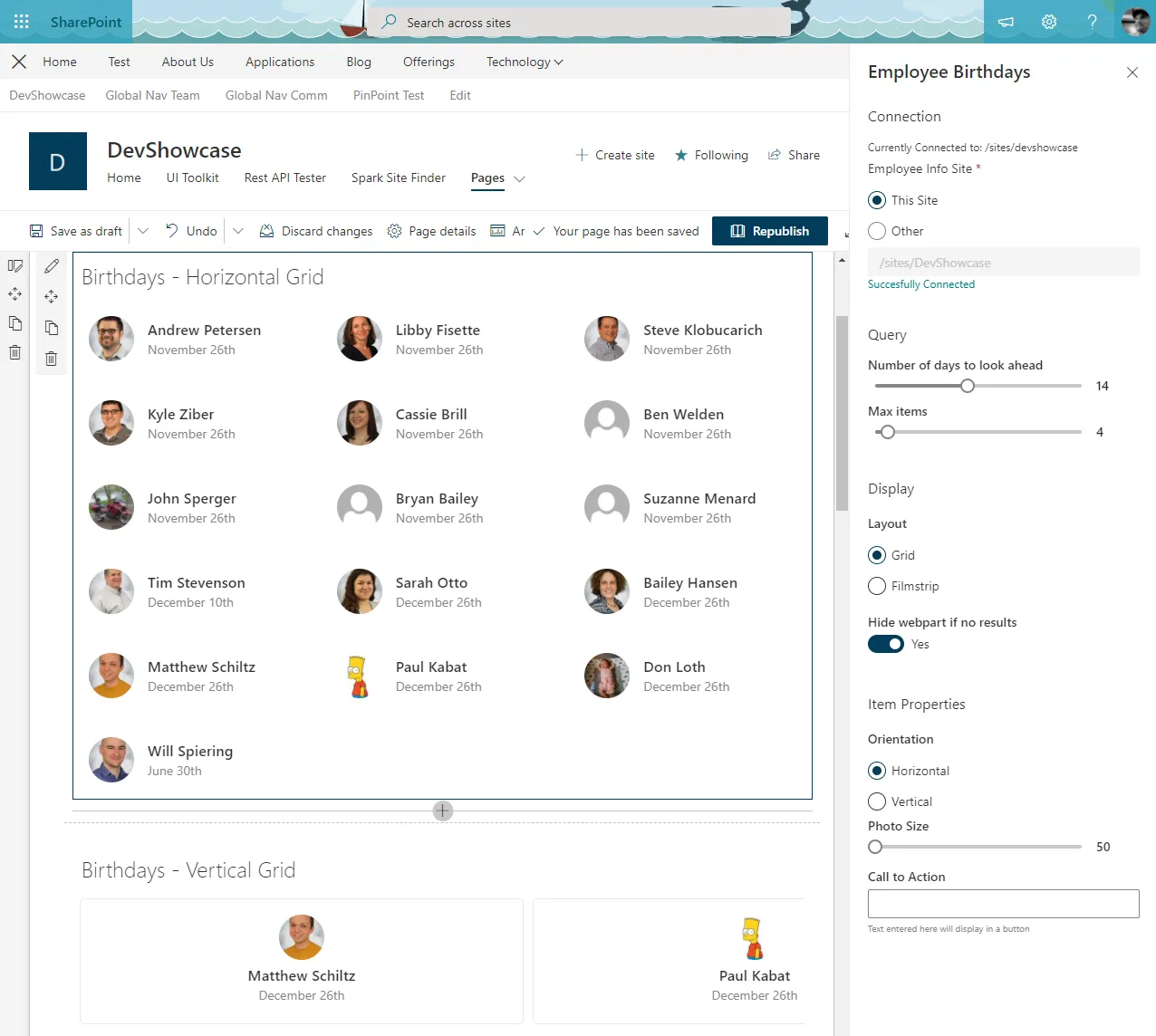This screenshot has width=1156, height=1036.
Task: Click the edit web part pencil icon
Action: 52,265
